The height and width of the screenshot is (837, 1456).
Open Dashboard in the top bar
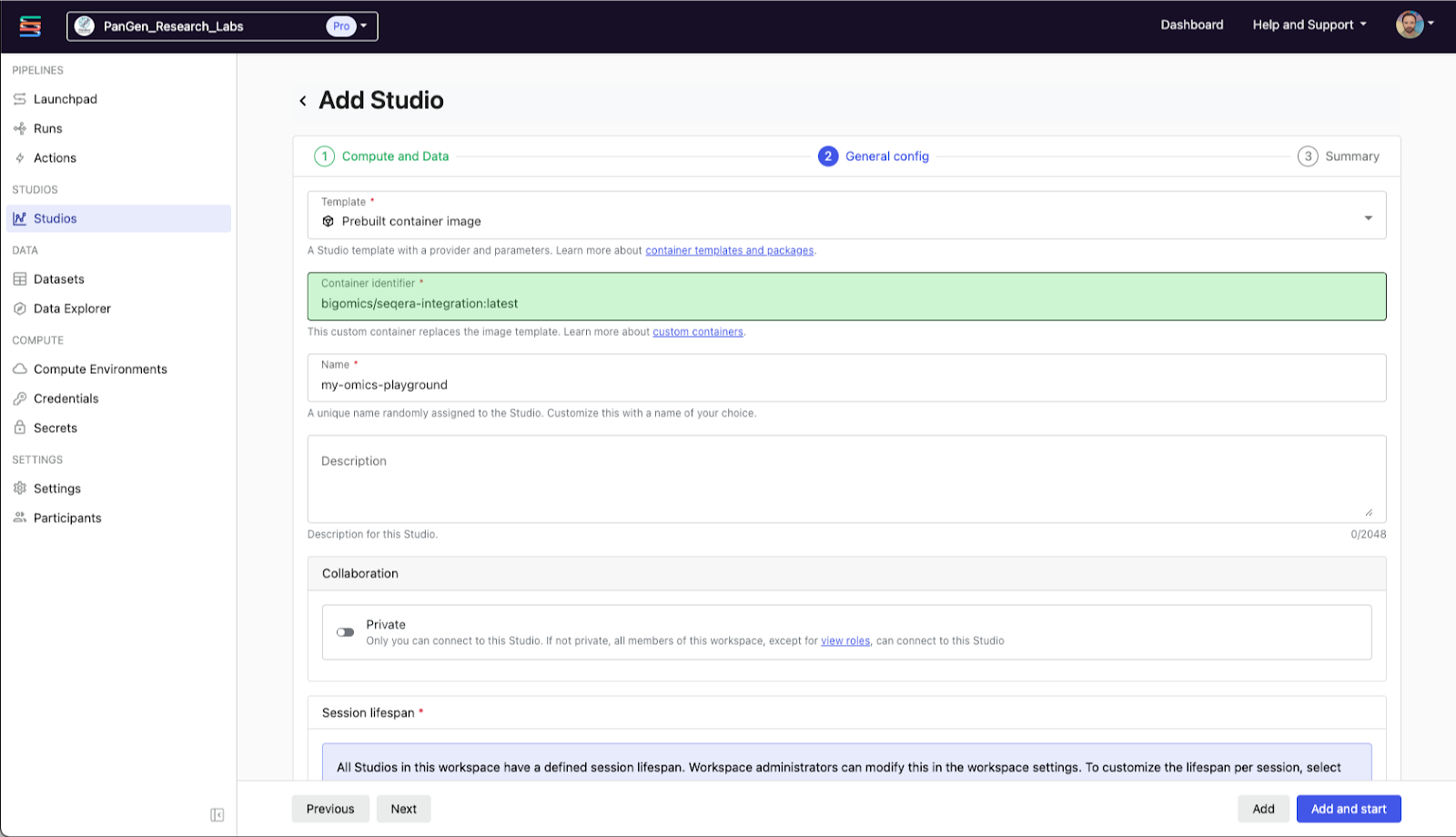tap(1192, 25)
